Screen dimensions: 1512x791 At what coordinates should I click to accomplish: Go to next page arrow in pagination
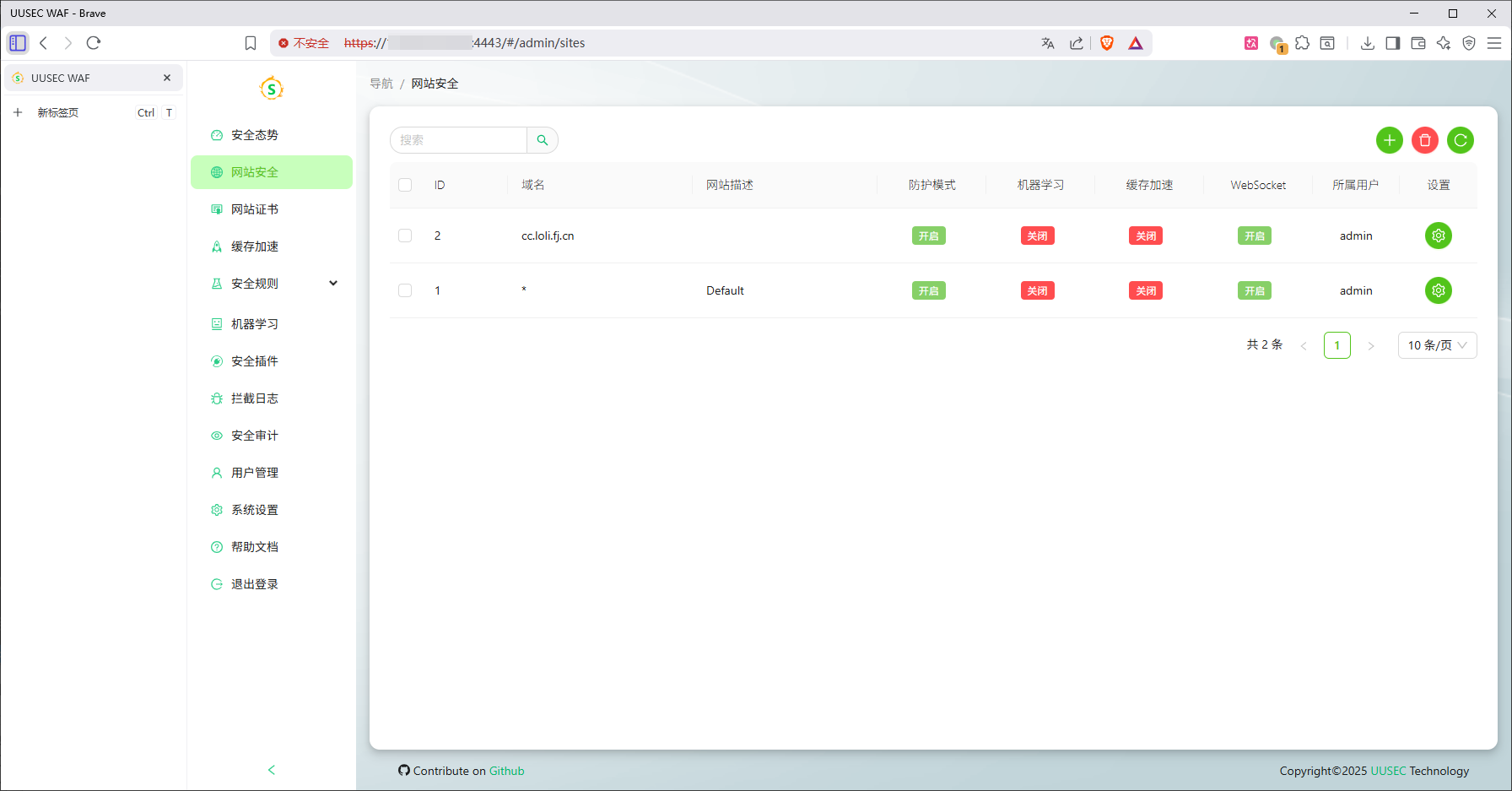coord(1371,345)
